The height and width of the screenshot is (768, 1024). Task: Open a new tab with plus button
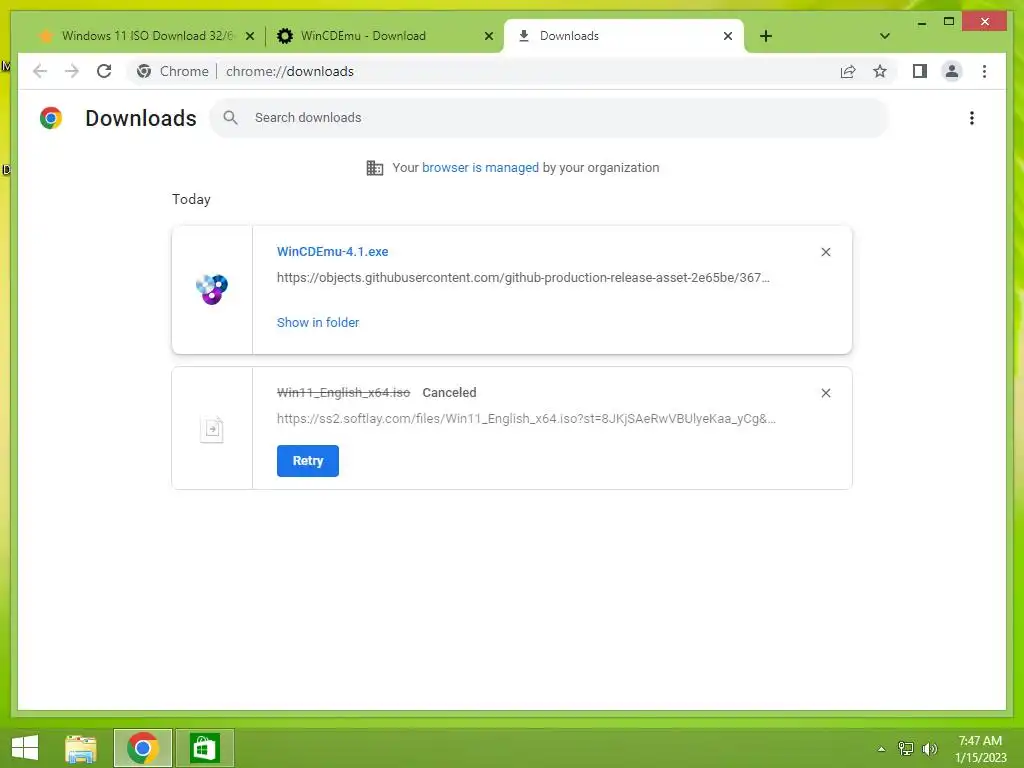[x=766, y=36]
